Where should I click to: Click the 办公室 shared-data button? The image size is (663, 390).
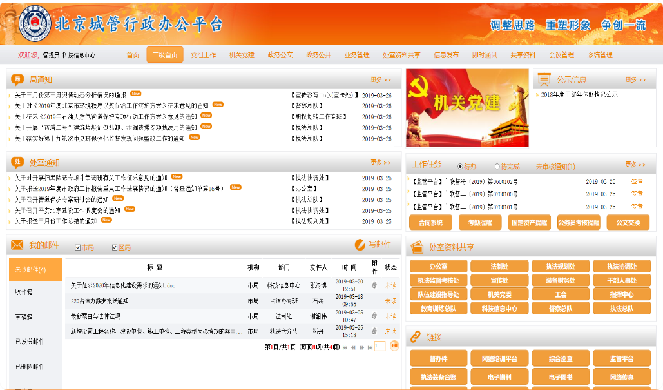438,266
